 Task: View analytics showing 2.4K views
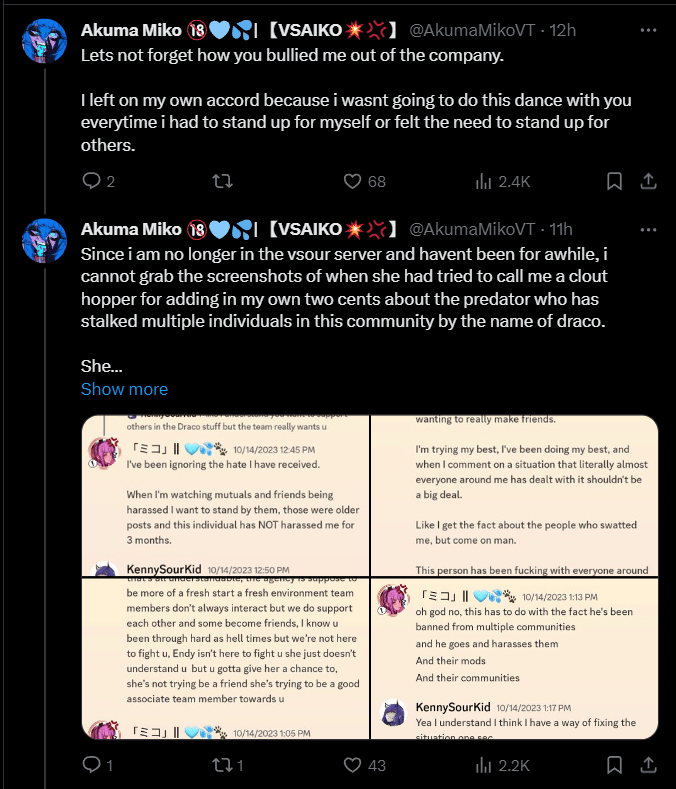click(502, 181)
